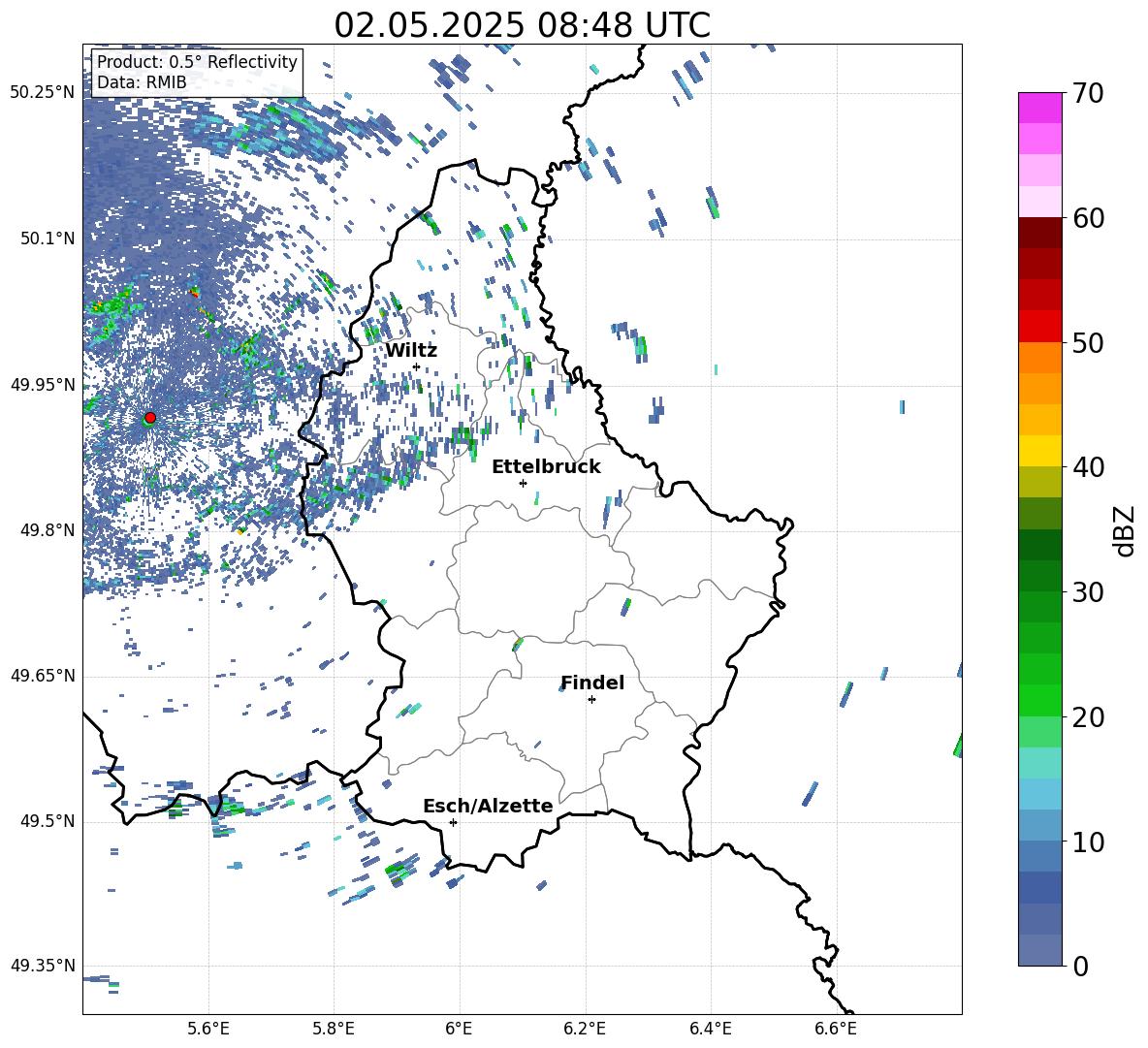This screenshot has height=1048, width=1148.
Task: Click the Ettelbruck station cross marker
Action: pyautogui.click(x=523, y=483)
